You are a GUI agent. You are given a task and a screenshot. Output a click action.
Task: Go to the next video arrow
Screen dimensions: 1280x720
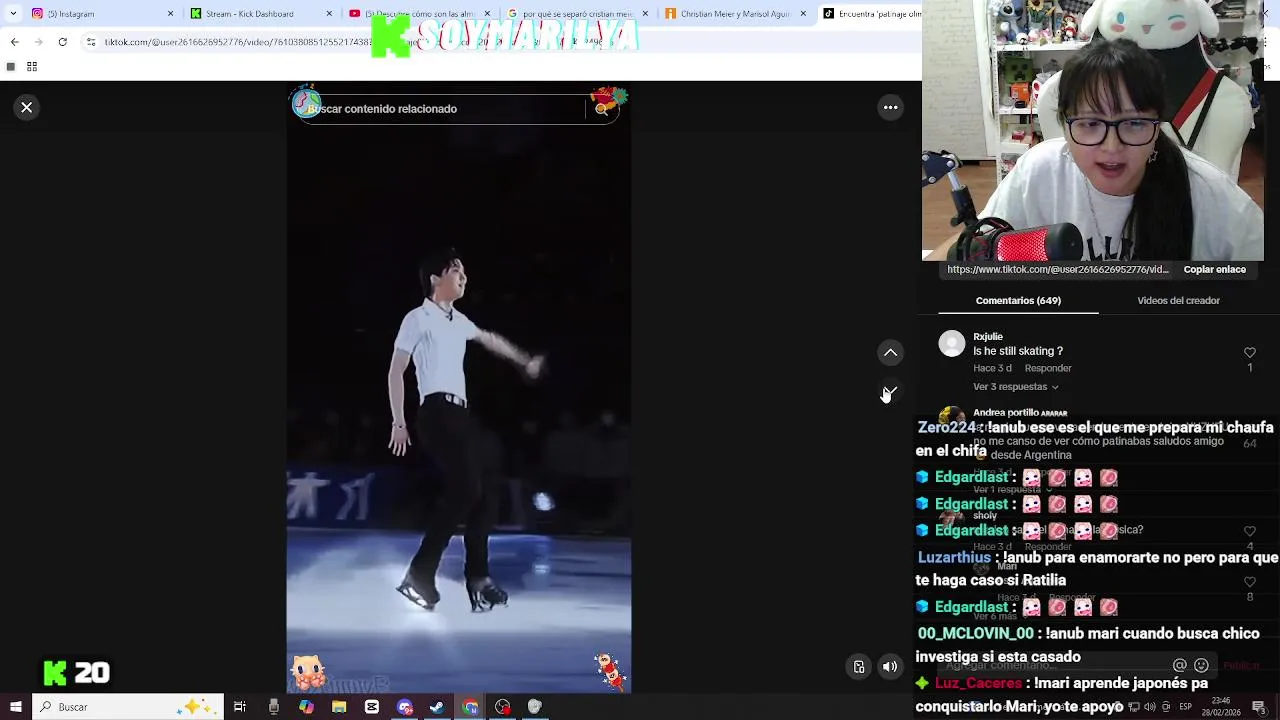[x=890, y=392]
